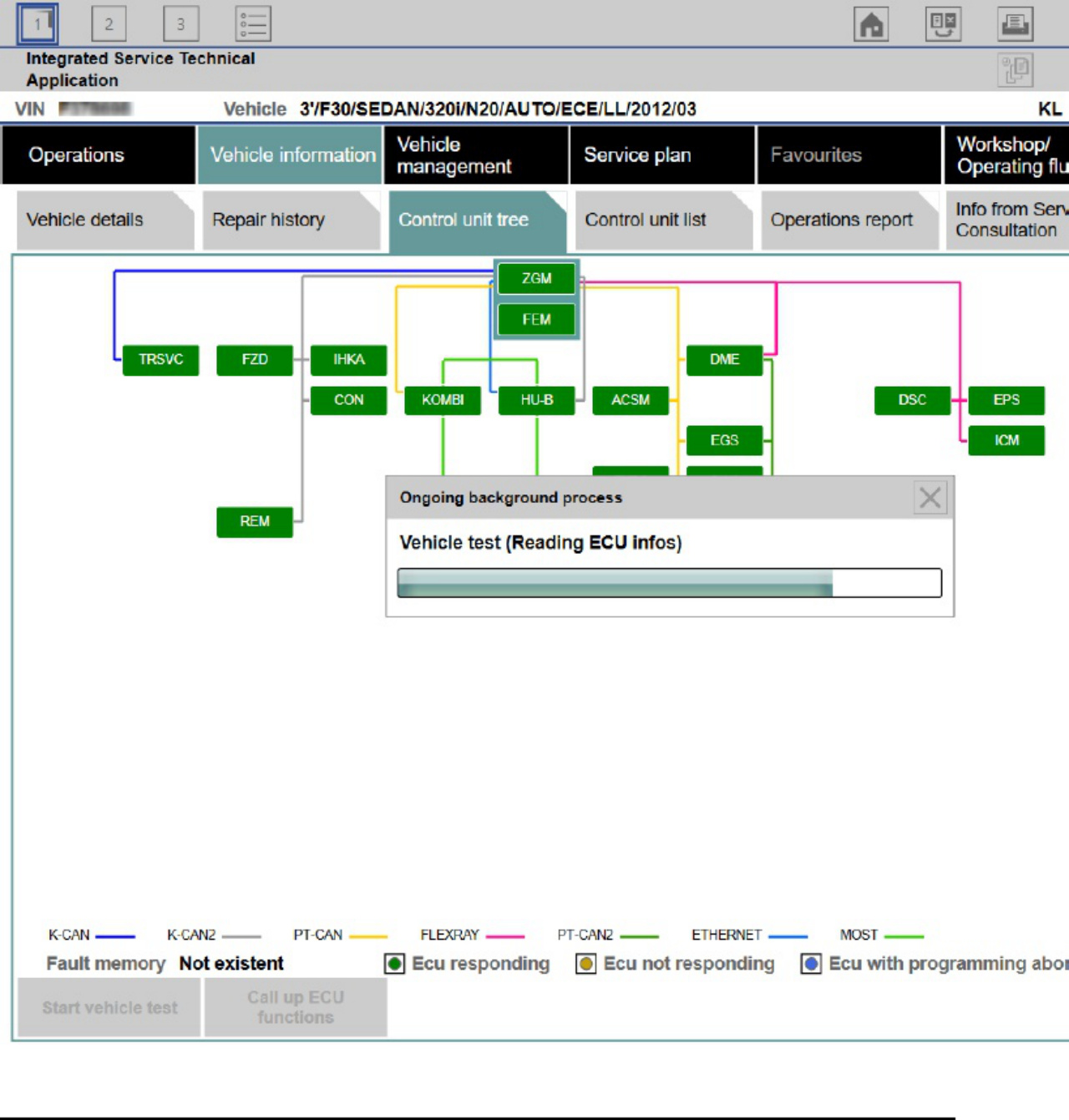Select operation slot 3 icon
The height and width of the screenshot is (1120, 1069).
tap(180, 23)
